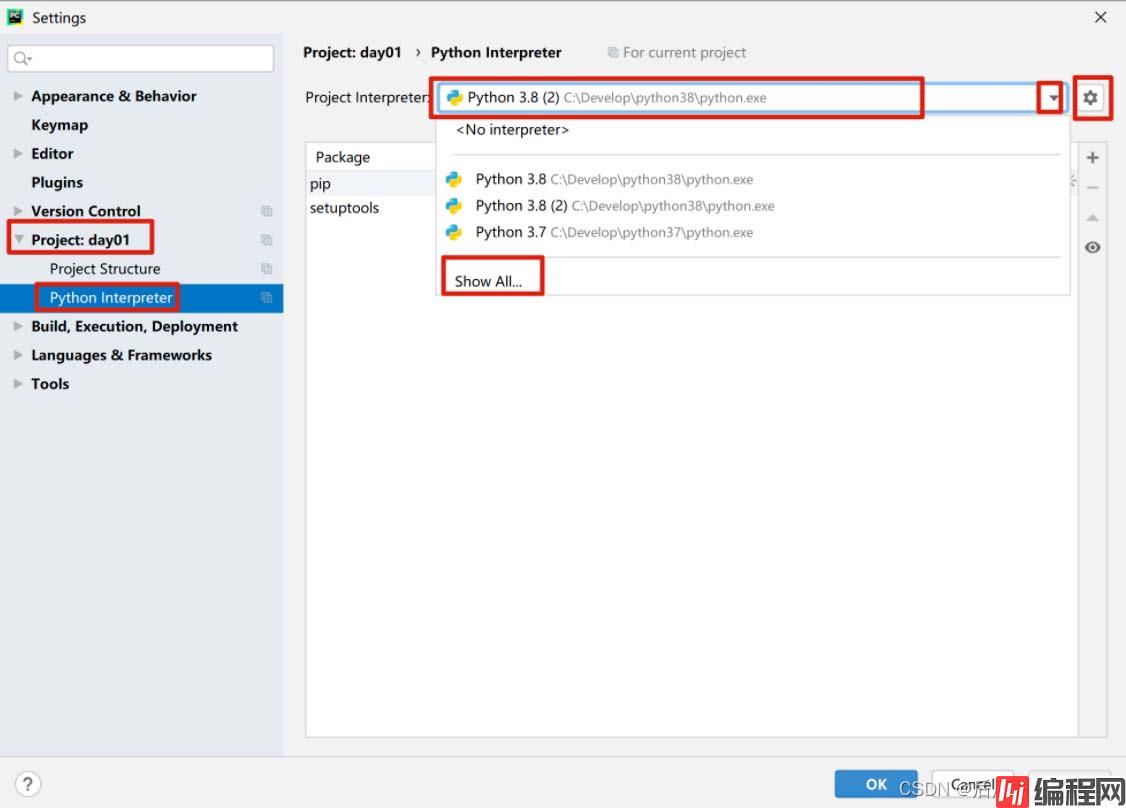Click the plus icon to install a package
The image size is (1126, 808).
pyautogui.click(x=1092, y=158)
